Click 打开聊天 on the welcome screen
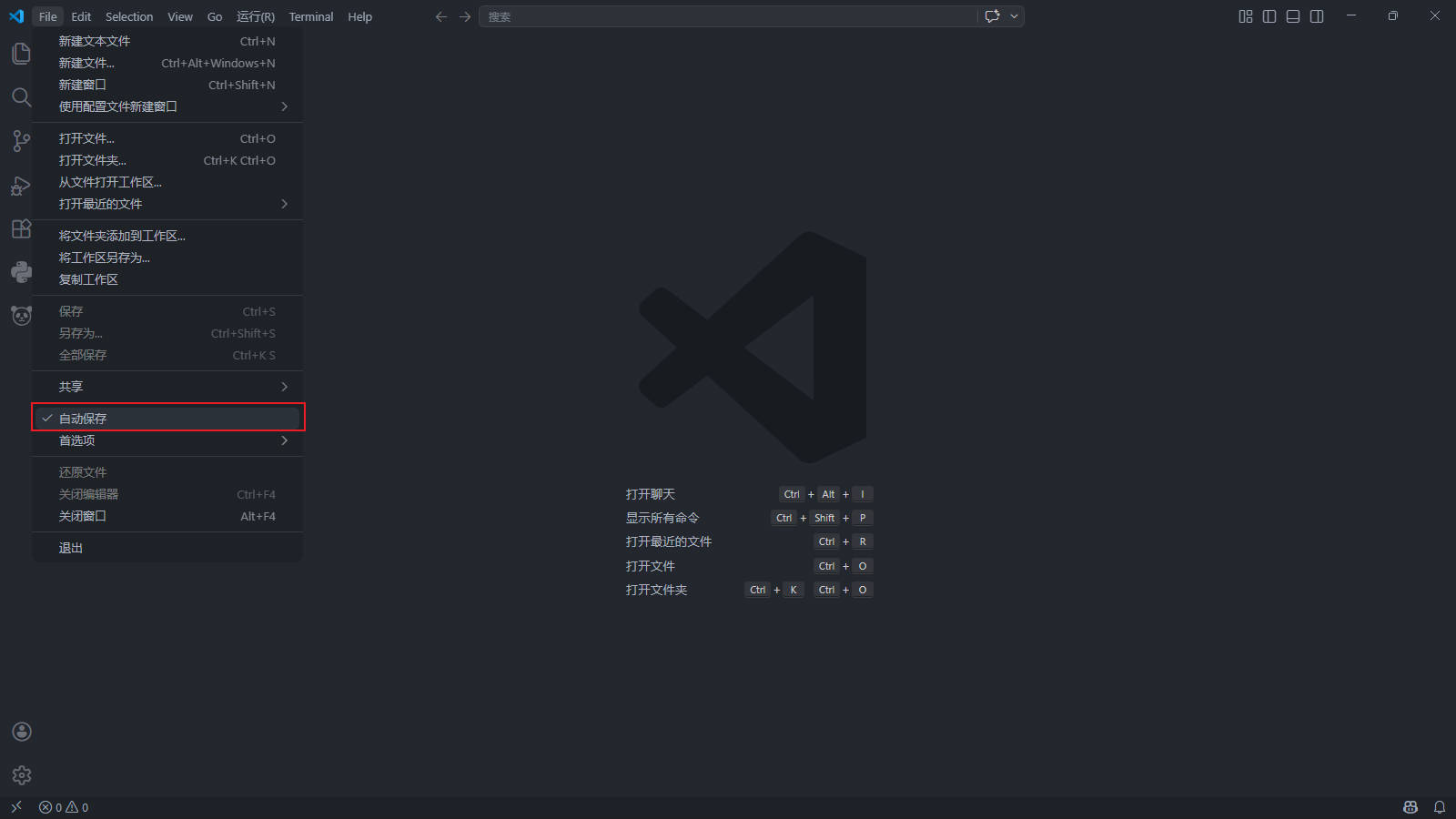This screenshot has width=1456, height=819. click(x=651, y=494)
